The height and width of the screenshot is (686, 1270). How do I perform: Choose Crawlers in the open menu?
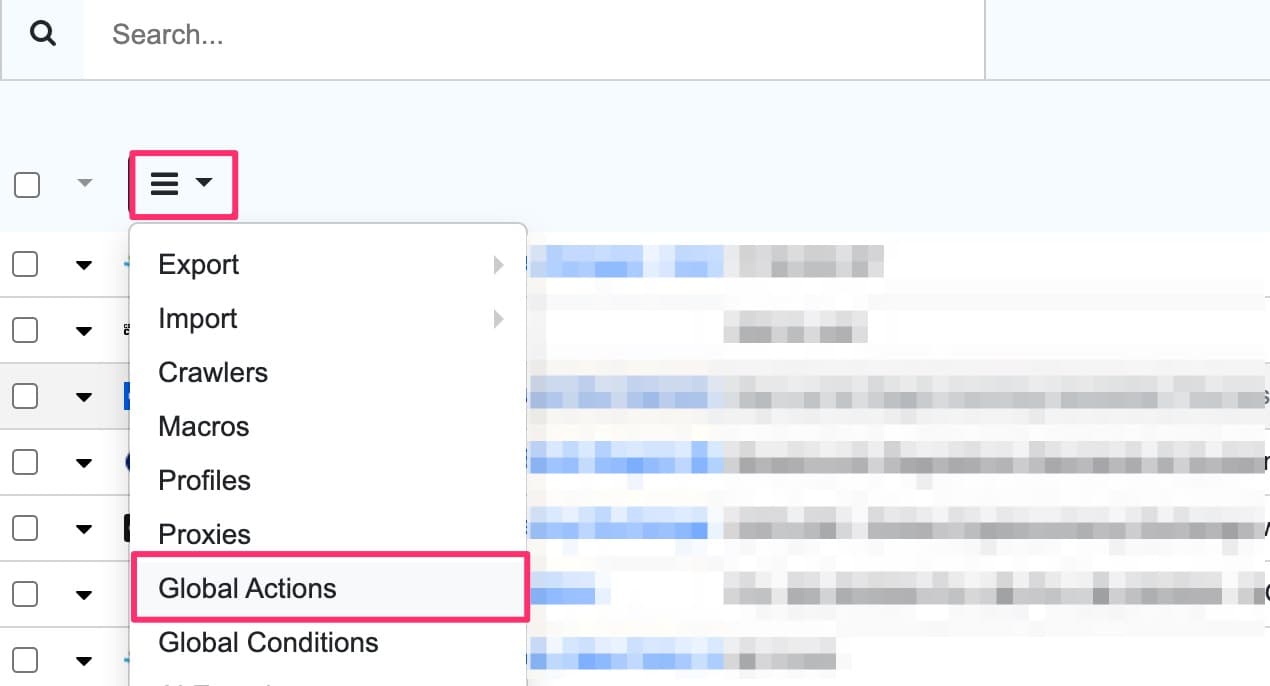[212, 372]
